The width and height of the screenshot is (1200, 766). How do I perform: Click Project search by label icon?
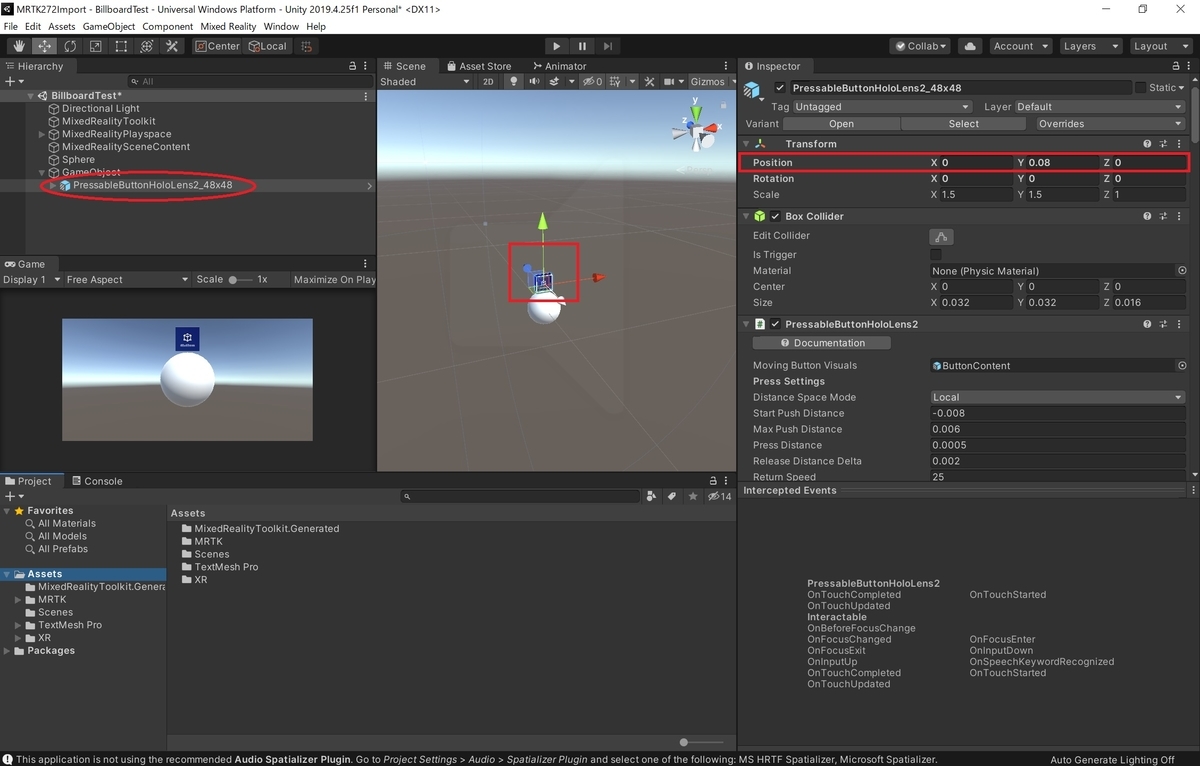pos(673,496)
